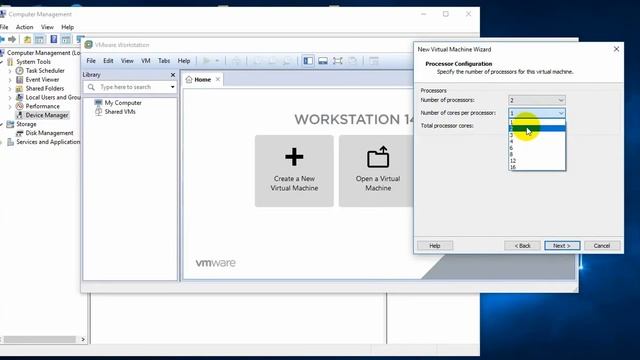Click Next in the New Virtual Machine Wizard
Viewport: 640px width, 360px height.
(562, 246)
